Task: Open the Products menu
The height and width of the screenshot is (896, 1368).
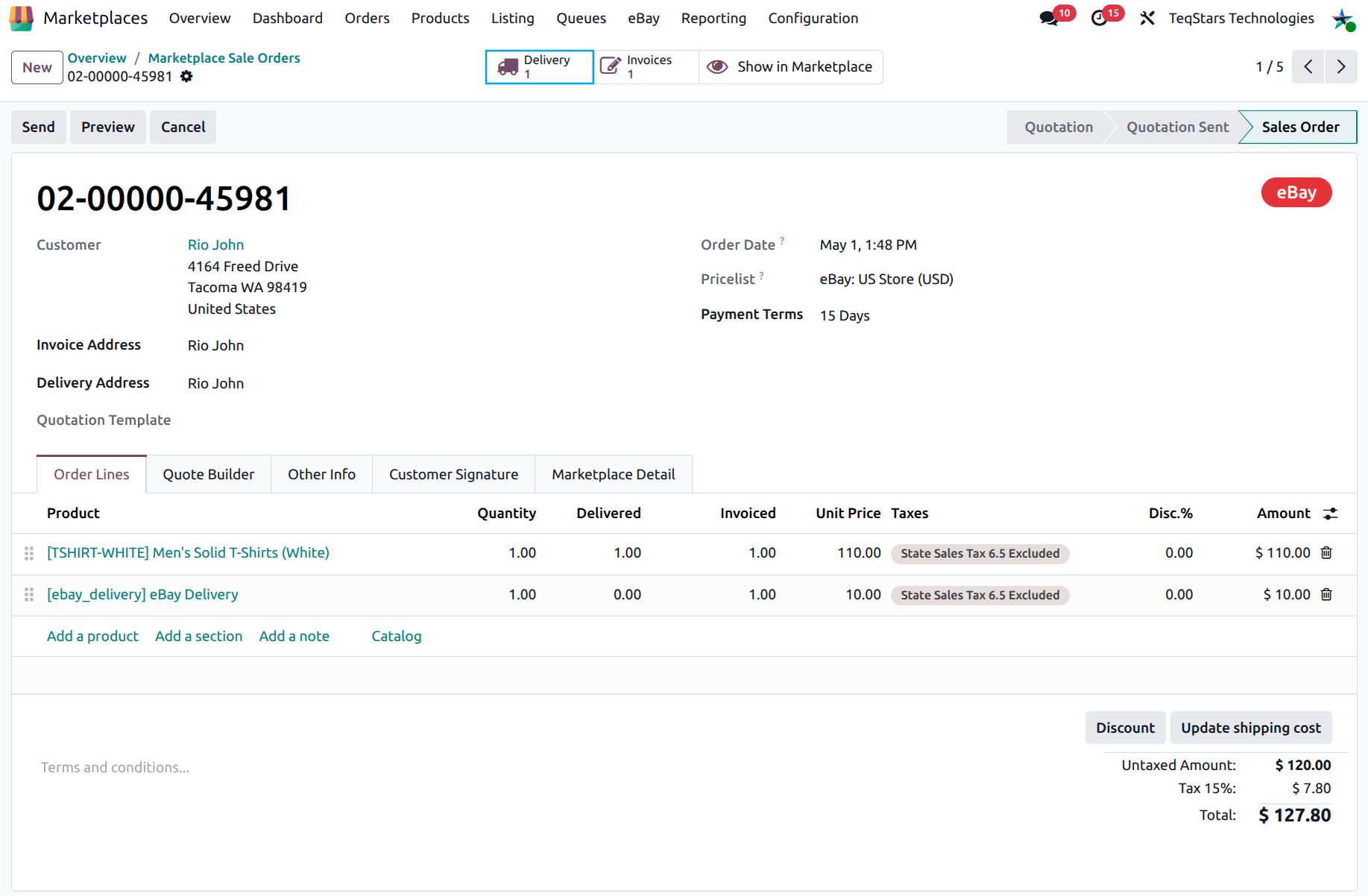Action: point(440,18)
